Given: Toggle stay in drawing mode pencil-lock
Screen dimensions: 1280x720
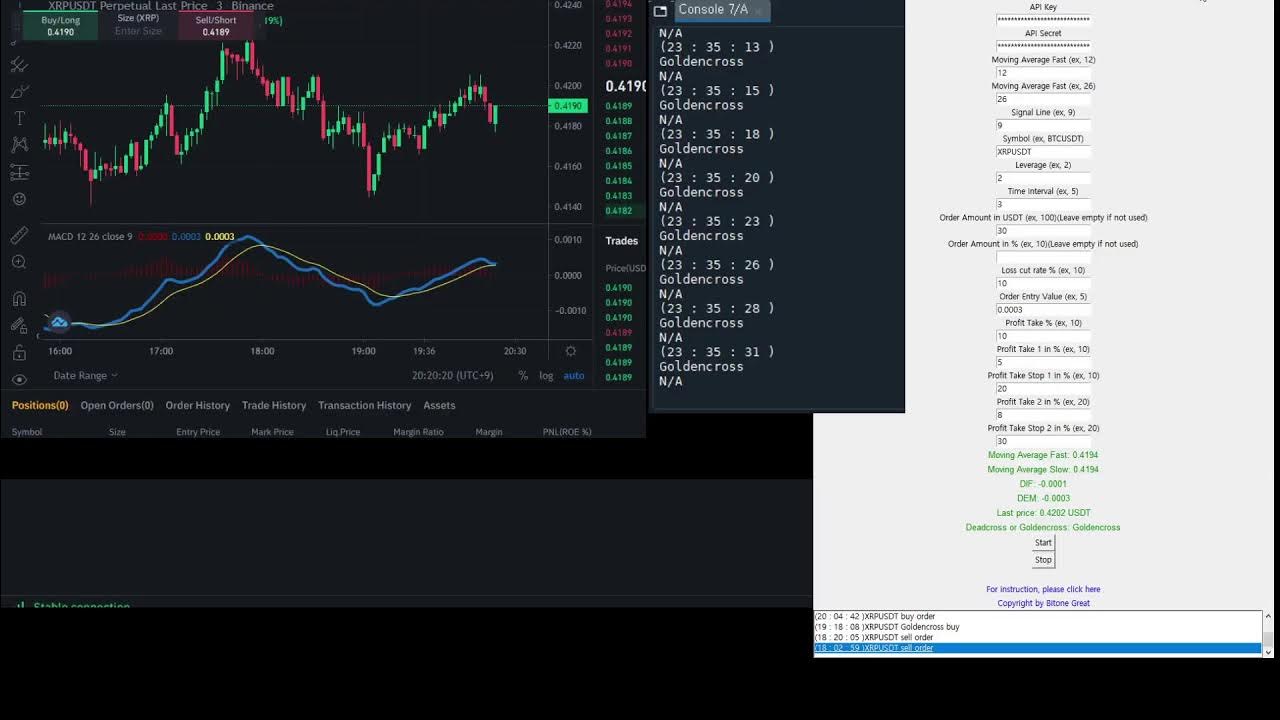Looking at the screenshot, I should click(x=19, y=325).
